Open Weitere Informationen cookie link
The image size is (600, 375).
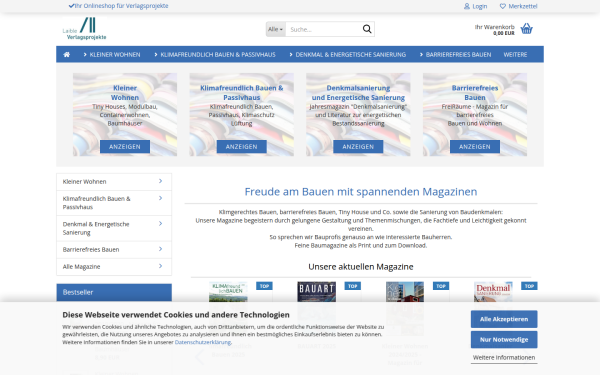pyautogui.click(x=504, y=357)
